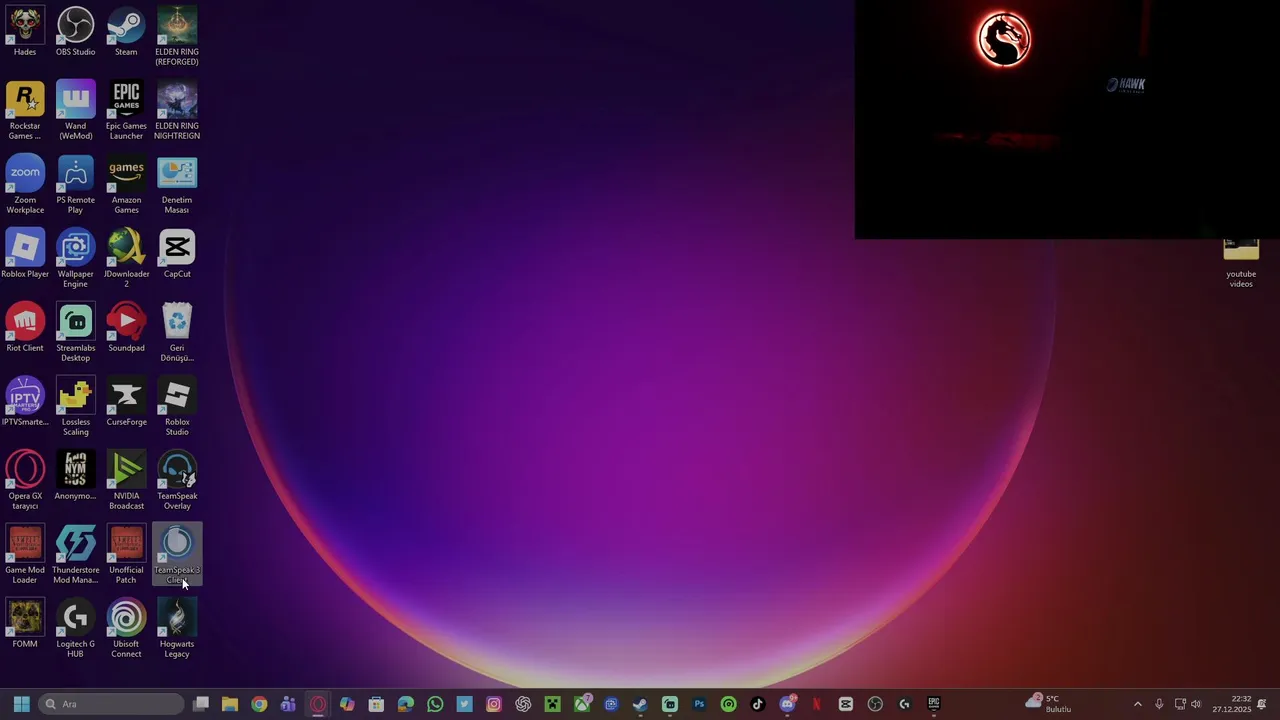Viewport: 1280px width, 720px height.
Task: Open the Hades desktop shortcut
Action: point(25,32)
